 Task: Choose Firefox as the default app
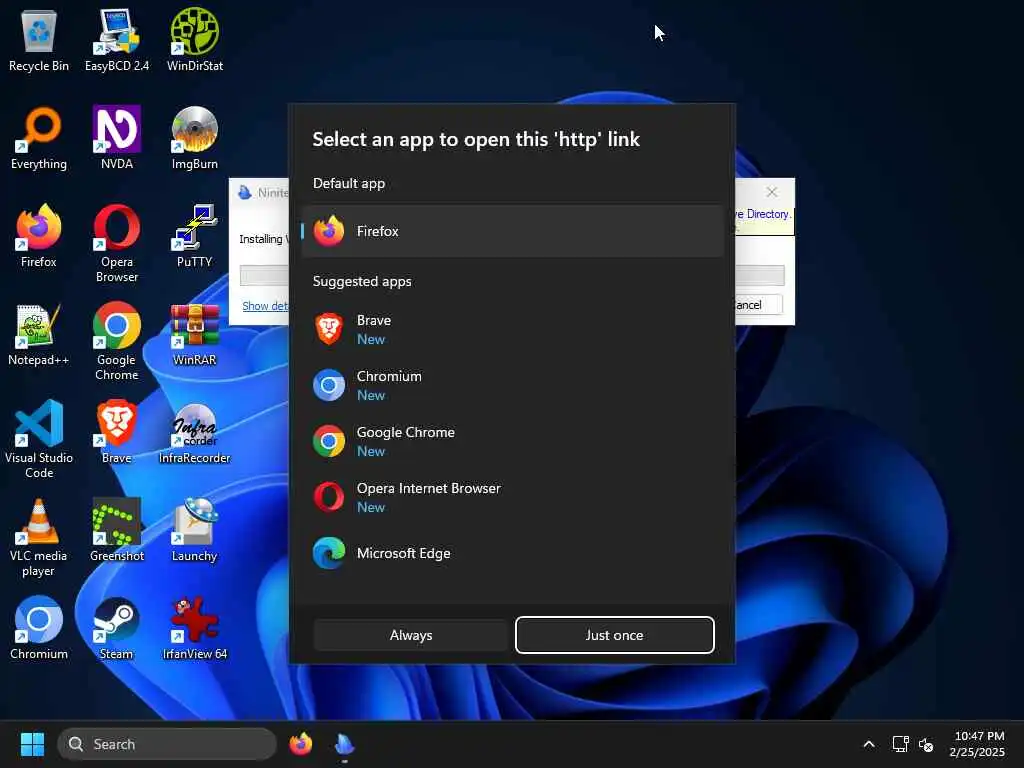(x=513, y=231)
